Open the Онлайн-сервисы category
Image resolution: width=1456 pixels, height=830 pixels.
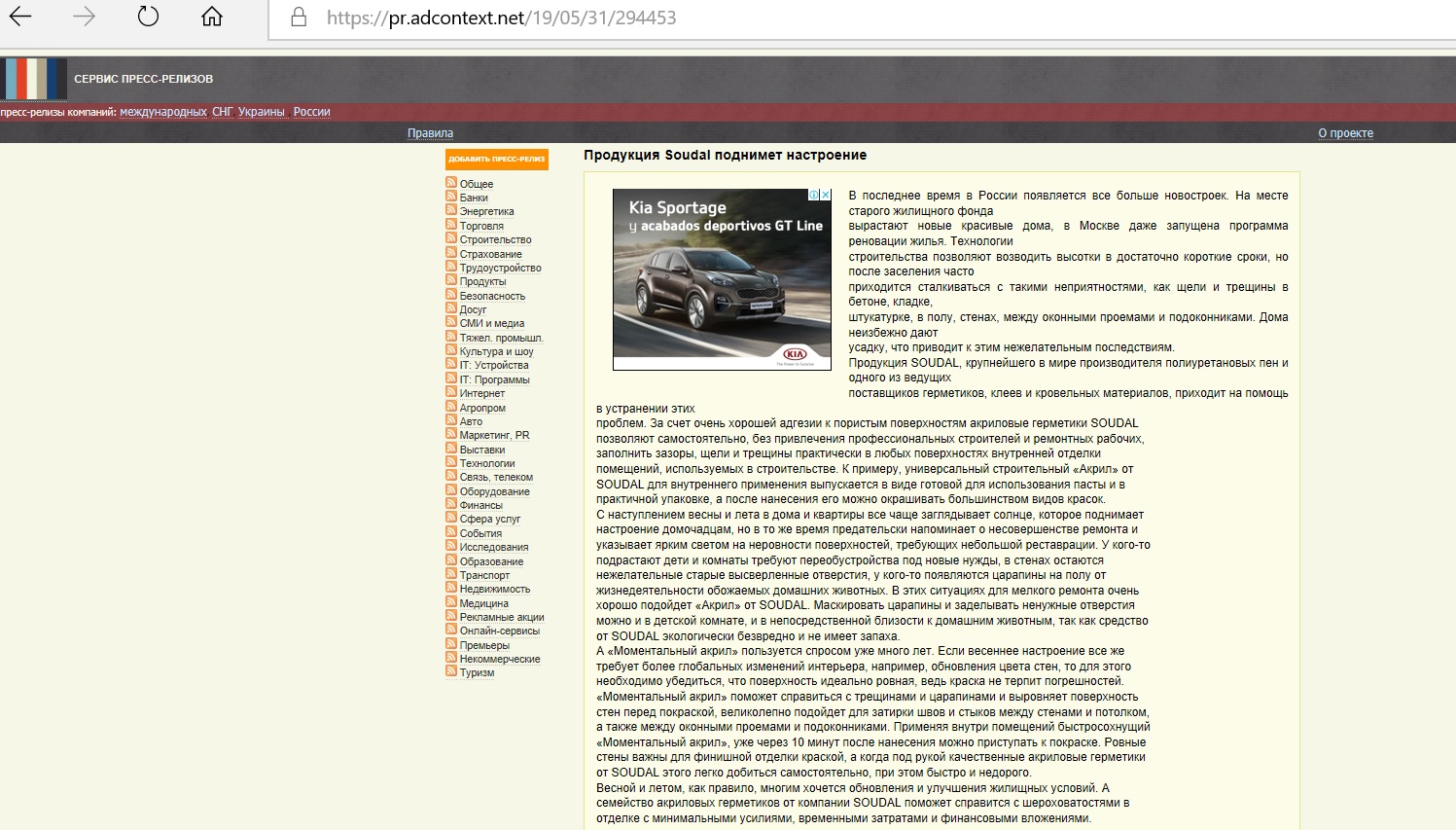pos(500,632)
